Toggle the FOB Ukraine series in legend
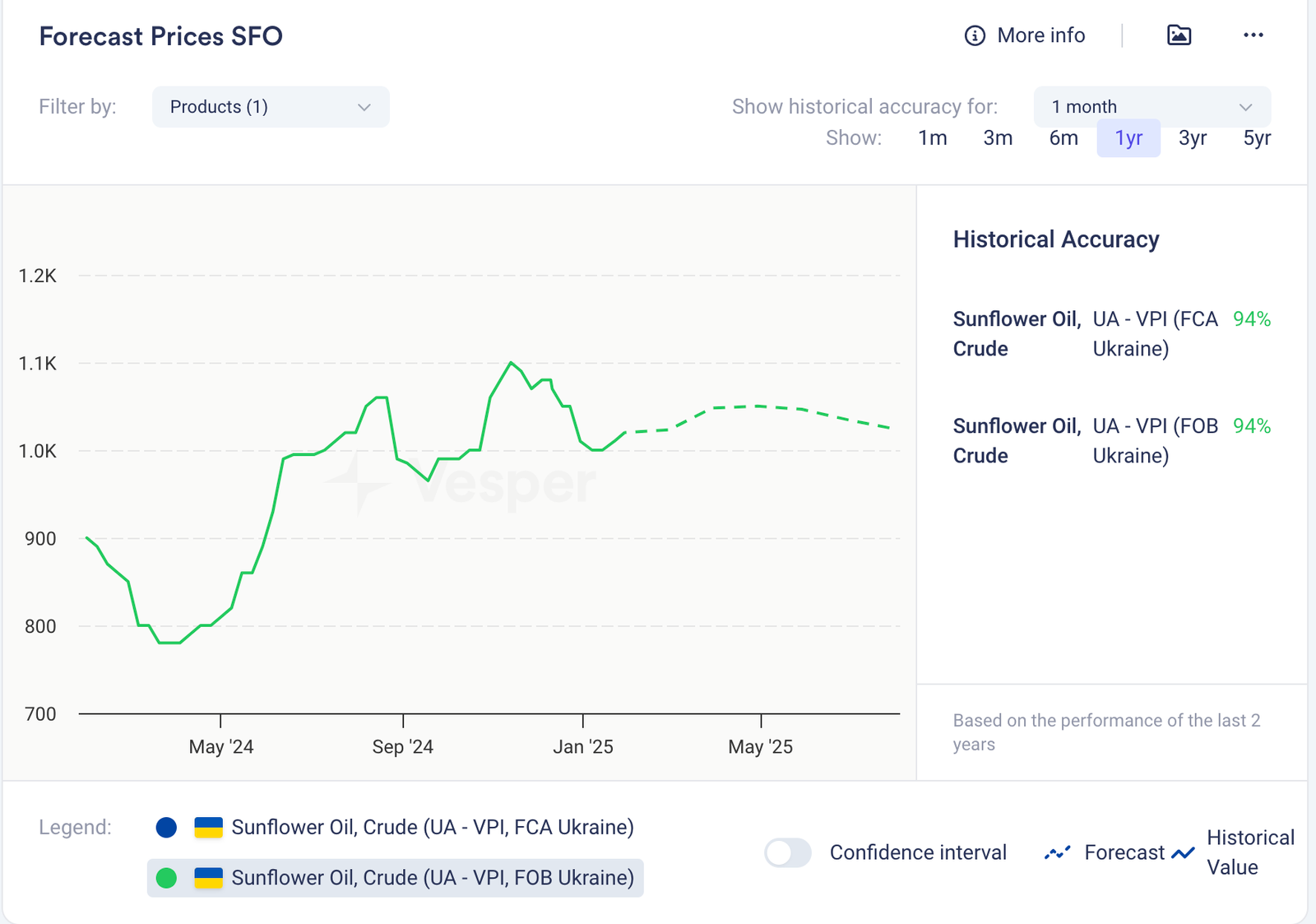Screen dimensions: 1316x924 [x=433, y=878]
